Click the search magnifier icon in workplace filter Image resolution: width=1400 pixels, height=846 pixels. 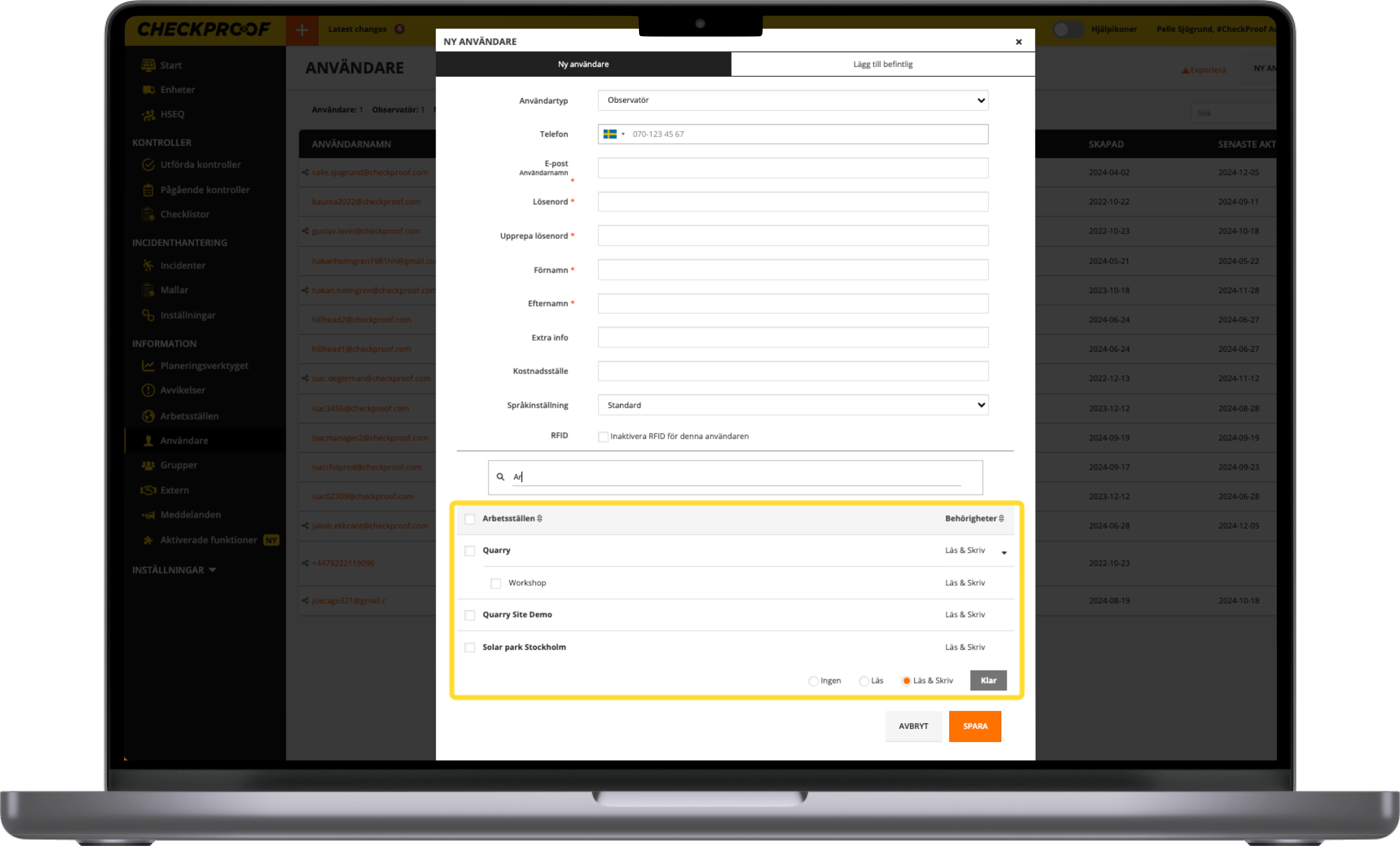(500, 477)
